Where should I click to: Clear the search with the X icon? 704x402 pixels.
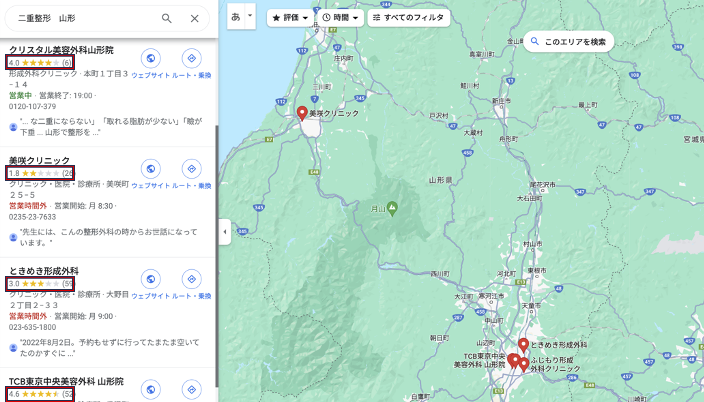194,18
